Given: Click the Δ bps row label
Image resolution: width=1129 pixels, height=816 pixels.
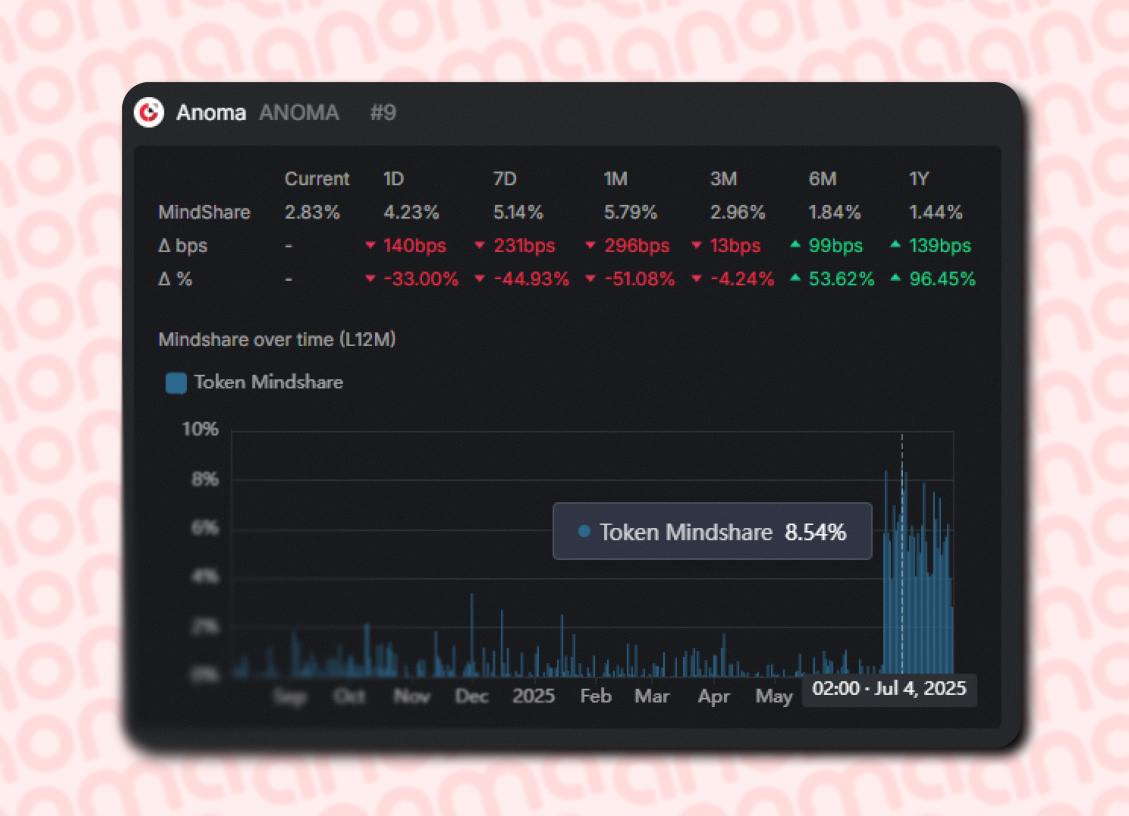Looking at the screenshot, I should [183, 246].
